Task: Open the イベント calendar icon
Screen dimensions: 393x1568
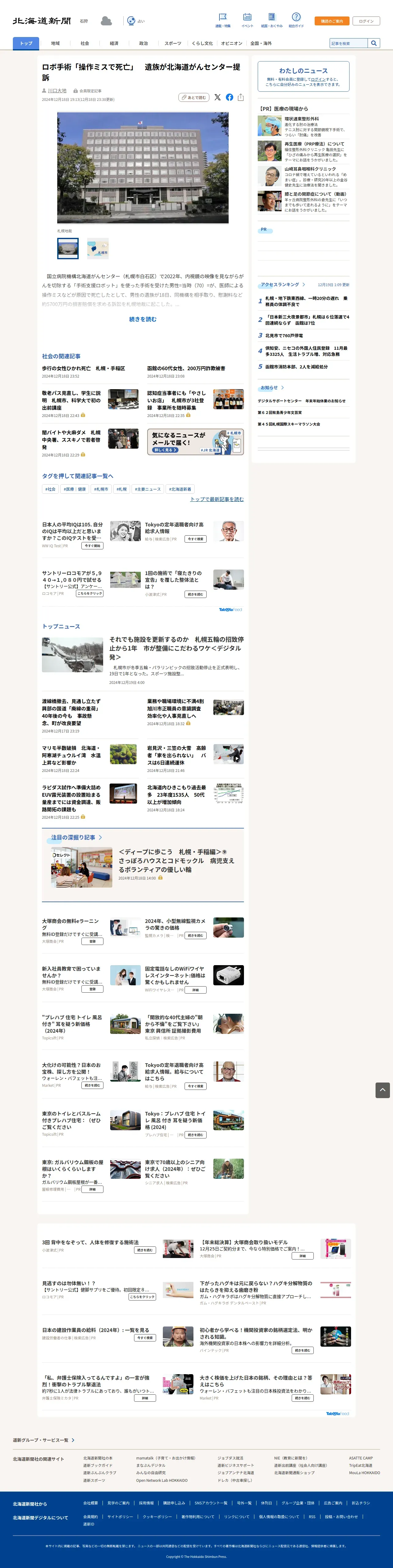Action: [x=247, y=17]
